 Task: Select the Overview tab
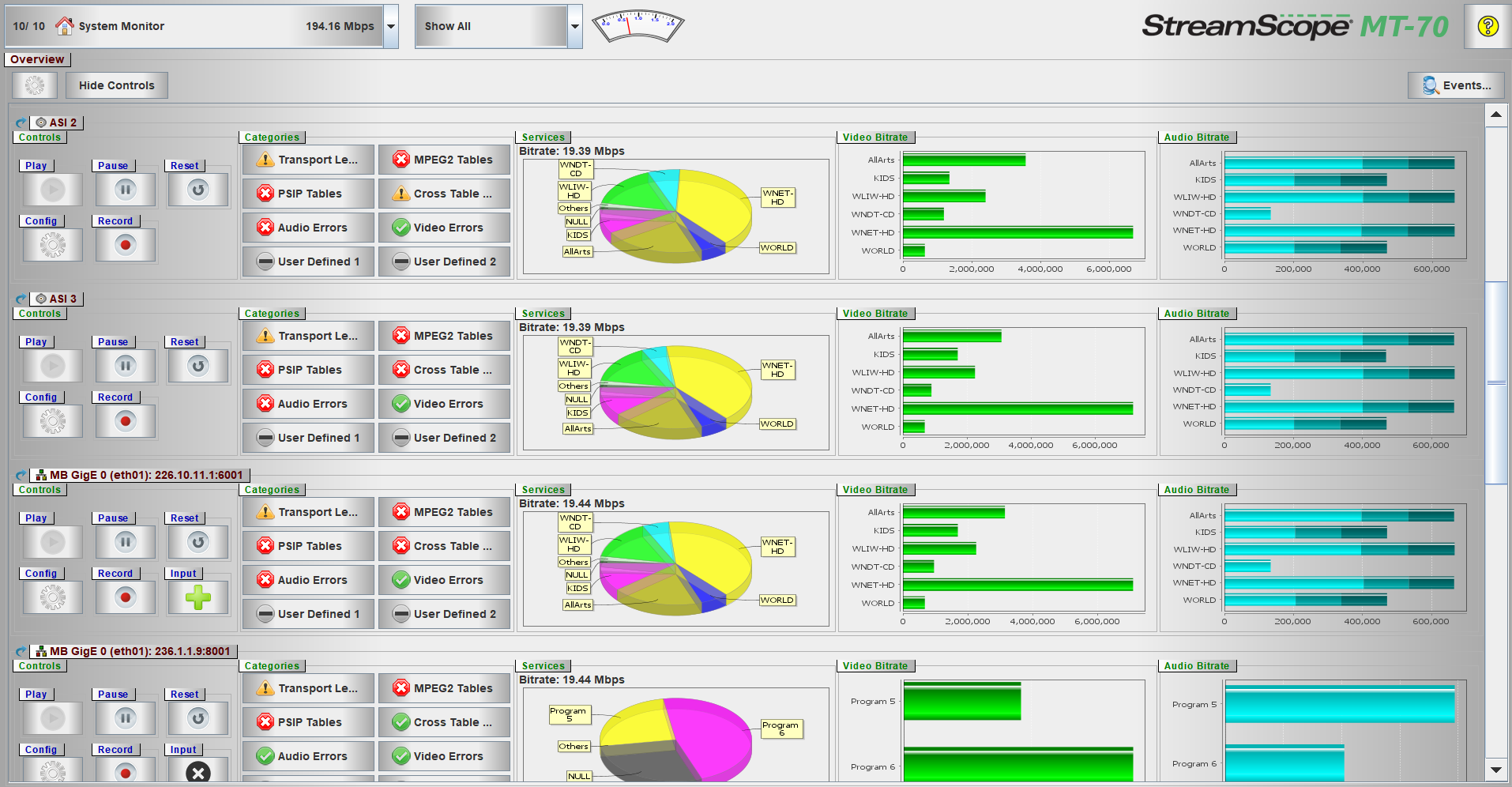(37, 59)
